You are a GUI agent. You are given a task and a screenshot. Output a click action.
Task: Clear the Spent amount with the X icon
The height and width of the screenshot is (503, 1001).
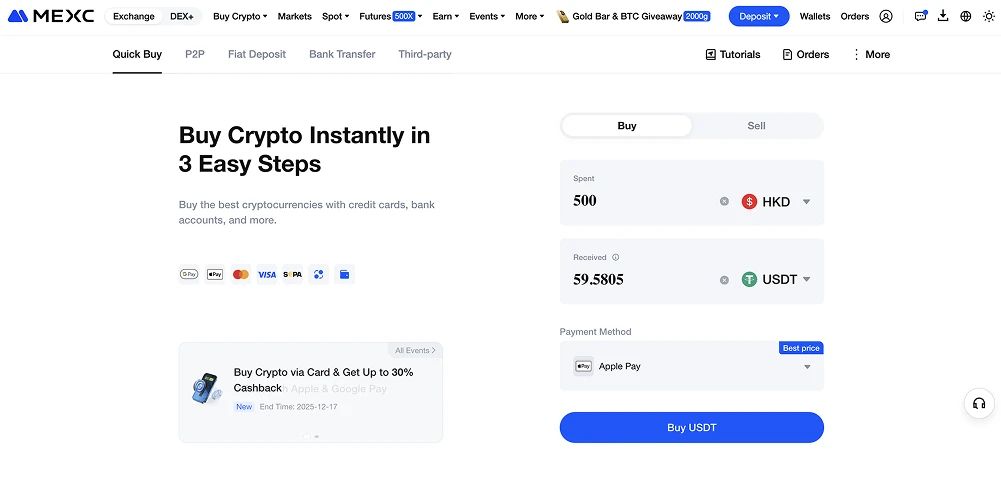(725, 202)
